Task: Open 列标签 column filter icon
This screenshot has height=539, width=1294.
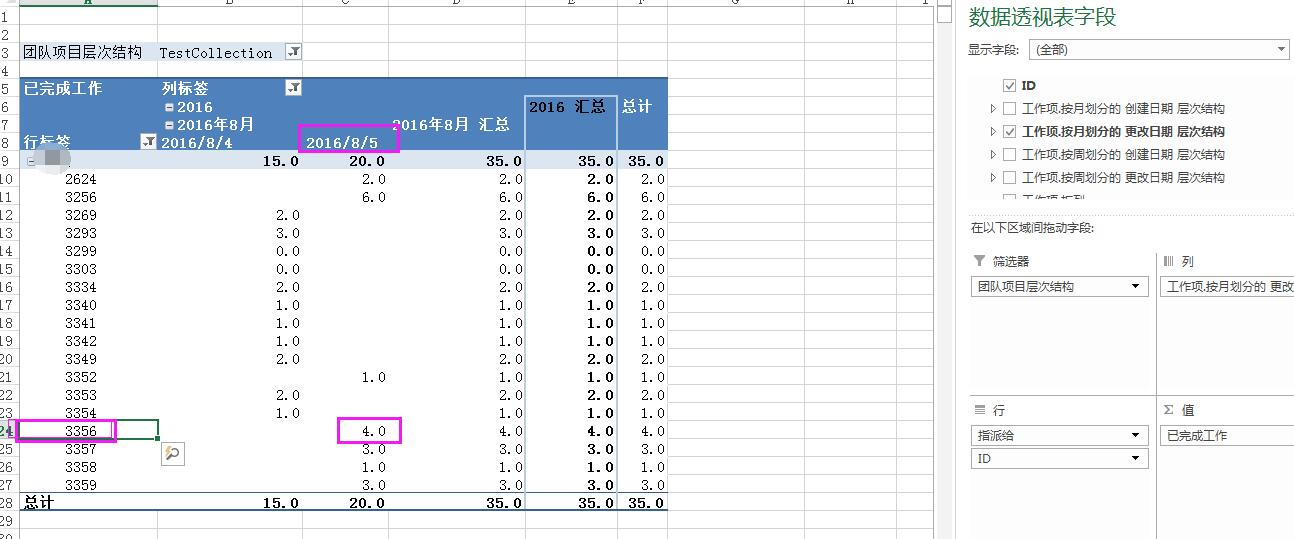Action: point(293,88)
